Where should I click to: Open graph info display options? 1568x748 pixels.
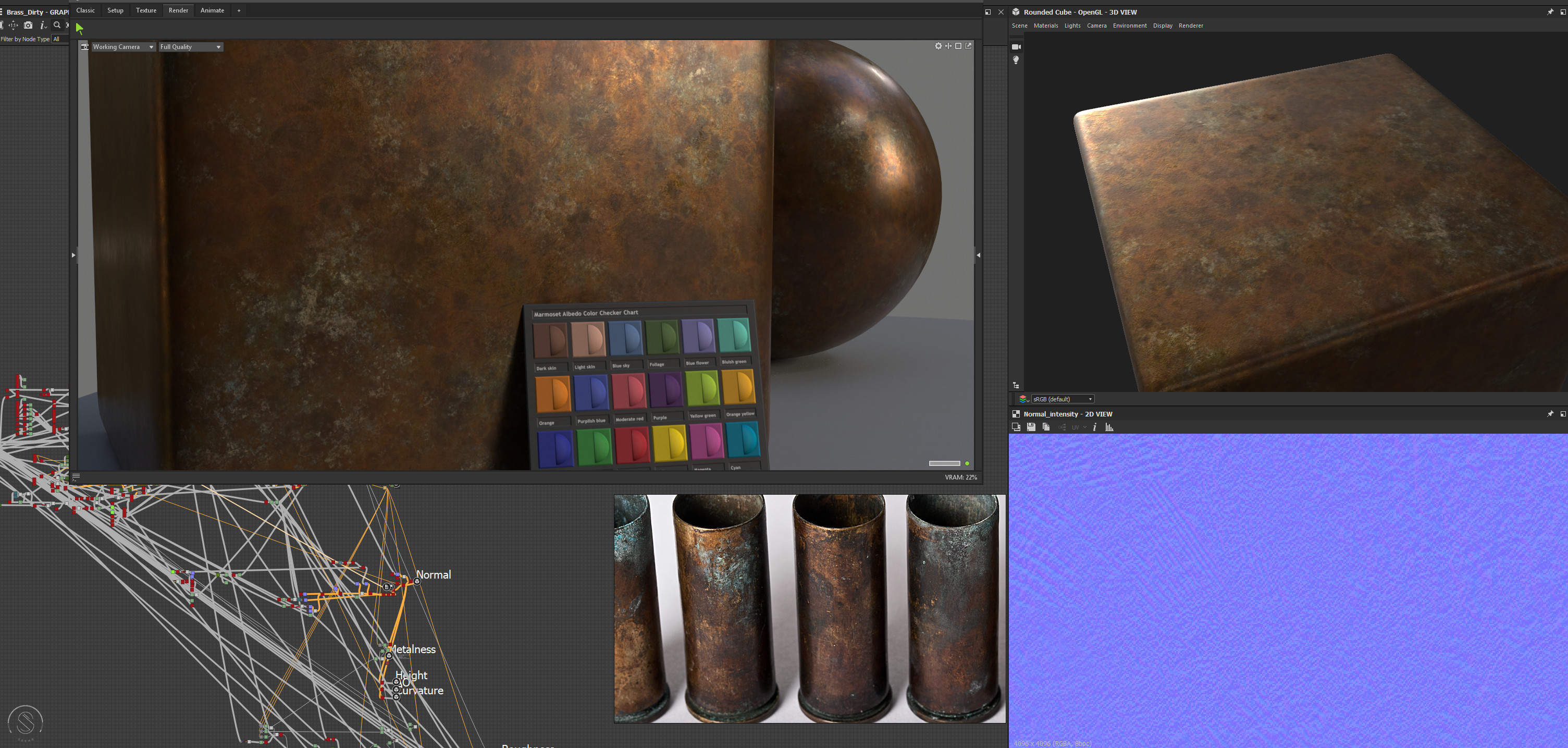pos(43,25)
